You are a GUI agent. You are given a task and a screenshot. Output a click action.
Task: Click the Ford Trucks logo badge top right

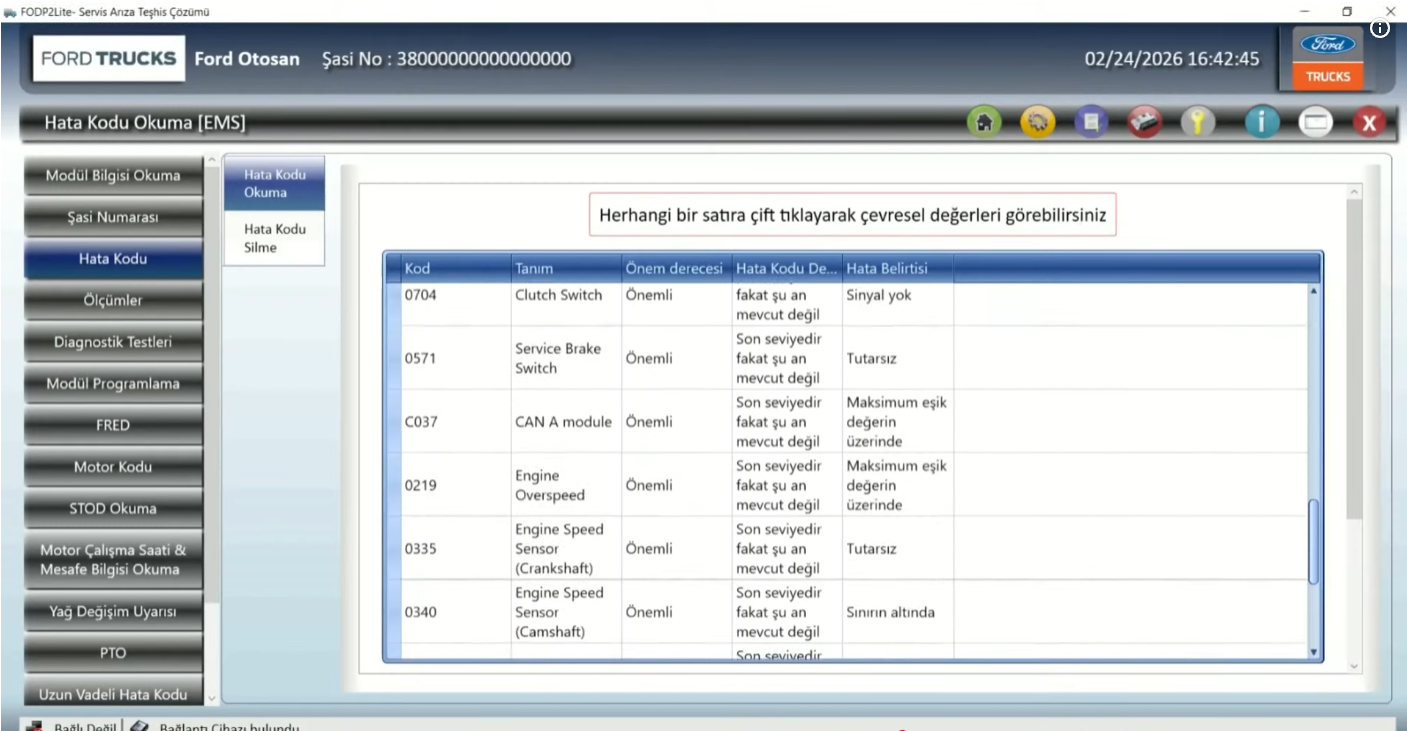pos(1328,59)
